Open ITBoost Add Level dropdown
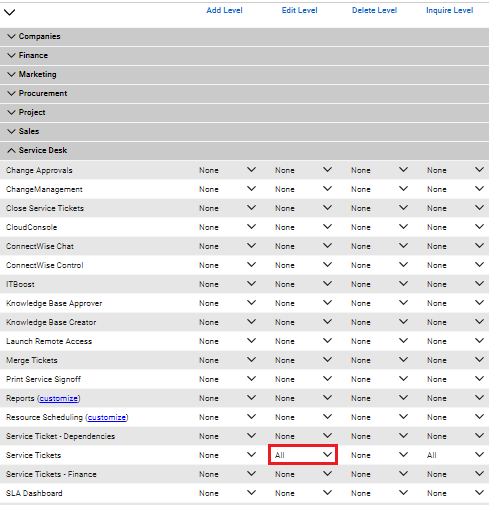This screenshot has height=505, width=493. click(227, 284)
